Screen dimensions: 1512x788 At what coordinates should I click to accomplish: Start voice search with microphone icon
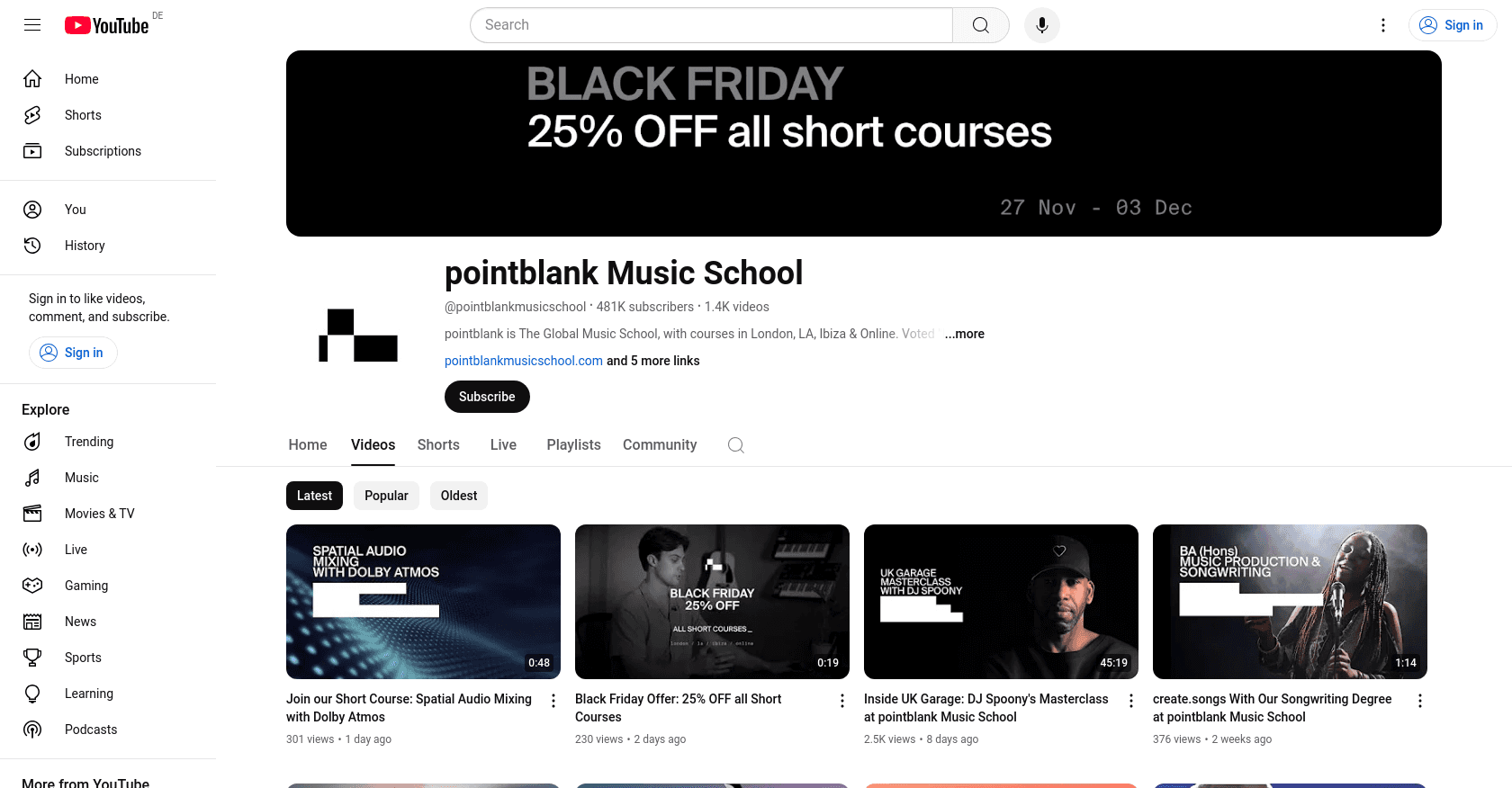click(x=1041, y=25)
